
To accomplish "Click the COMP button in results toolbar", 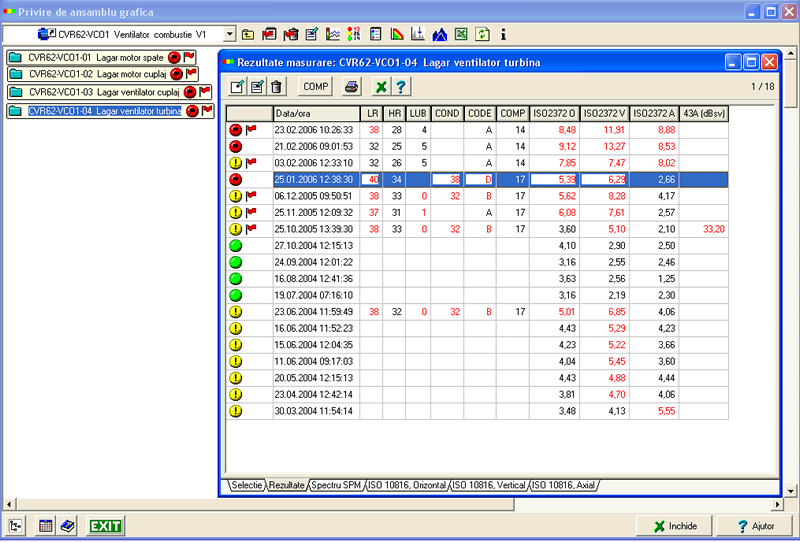I will click(316, 87).
